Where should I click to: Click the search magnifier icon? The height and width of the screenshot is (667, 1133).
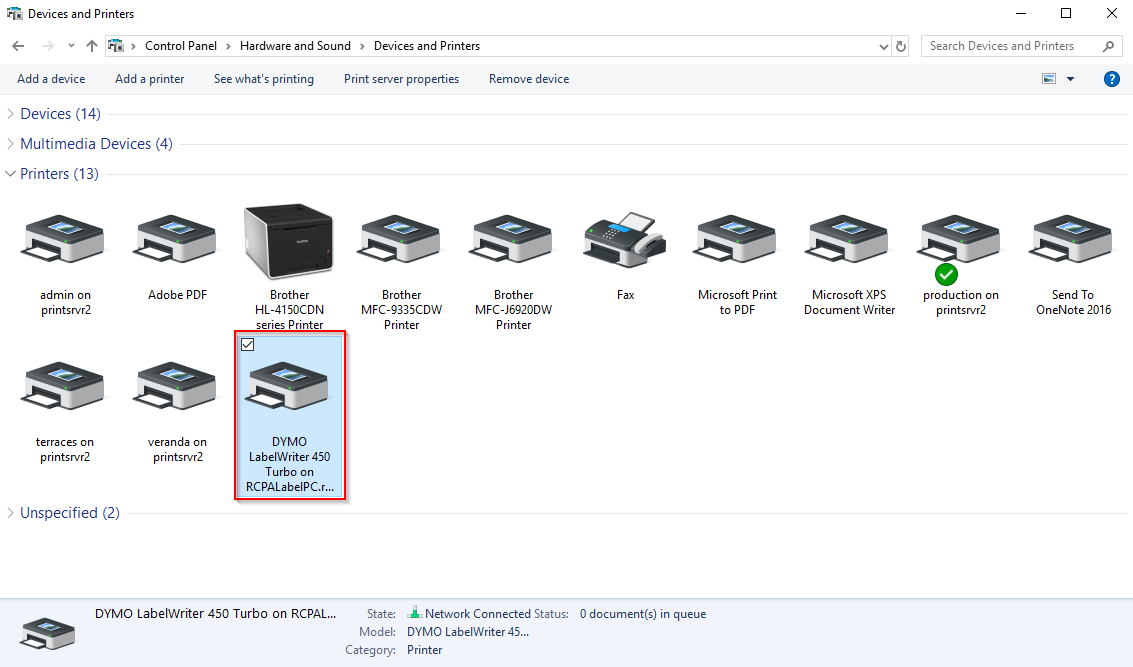(1108, 46)
